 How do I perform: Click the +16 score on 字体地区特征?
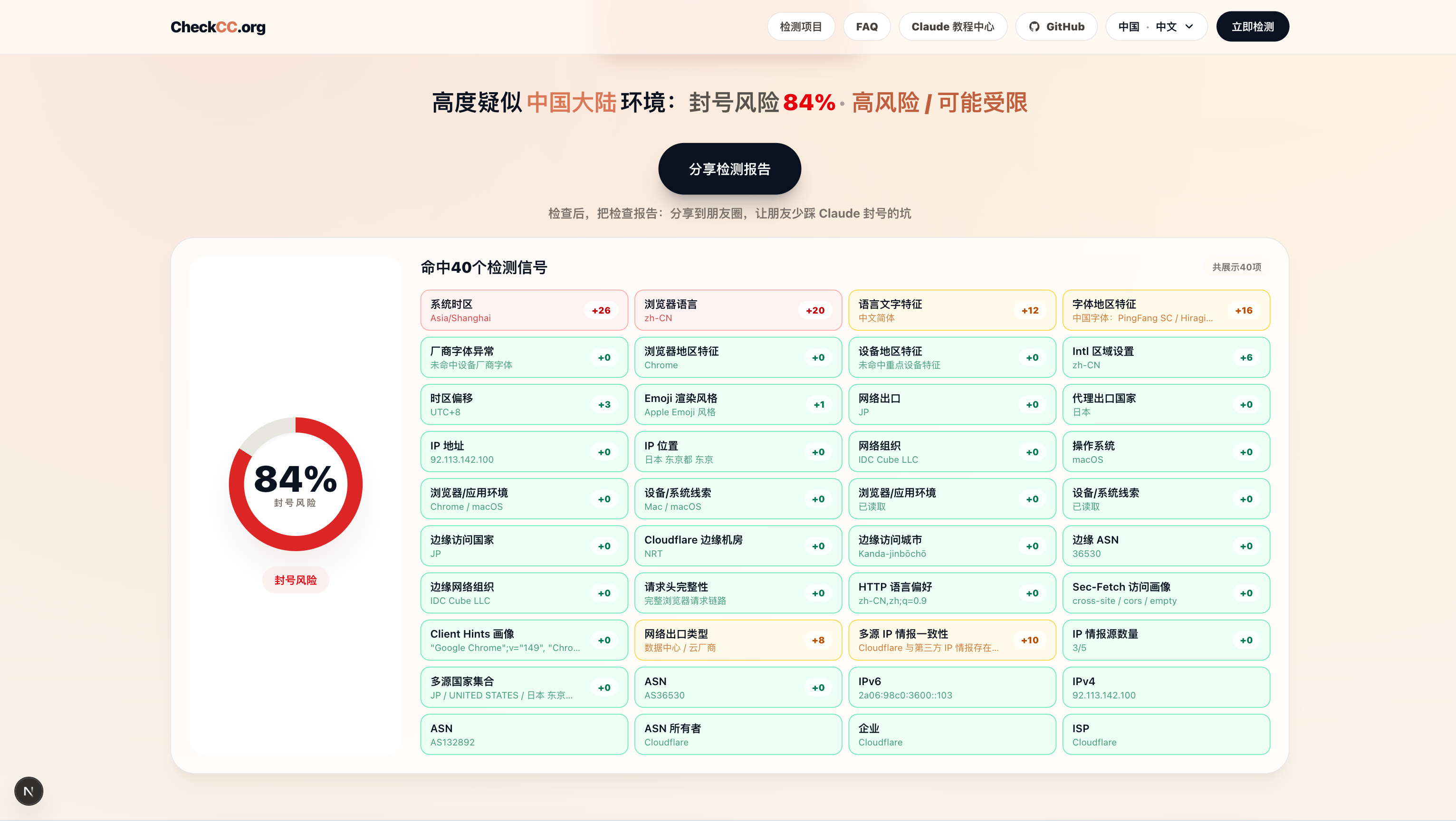pos(1244,310)
